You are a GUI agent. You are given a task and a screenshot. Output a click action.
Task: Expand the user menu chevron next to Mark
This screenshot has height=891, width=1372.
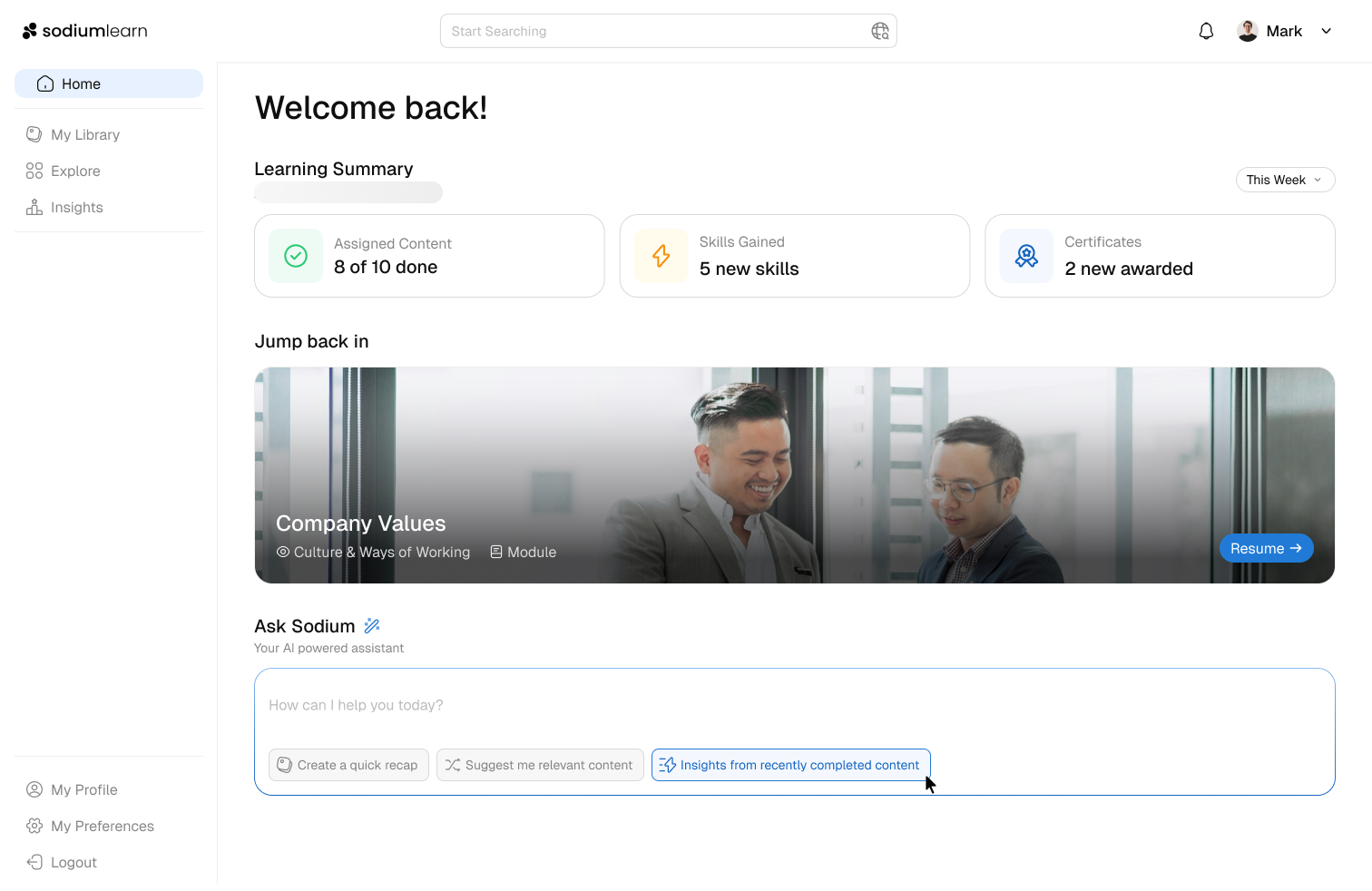click(x=1326, y=31)
